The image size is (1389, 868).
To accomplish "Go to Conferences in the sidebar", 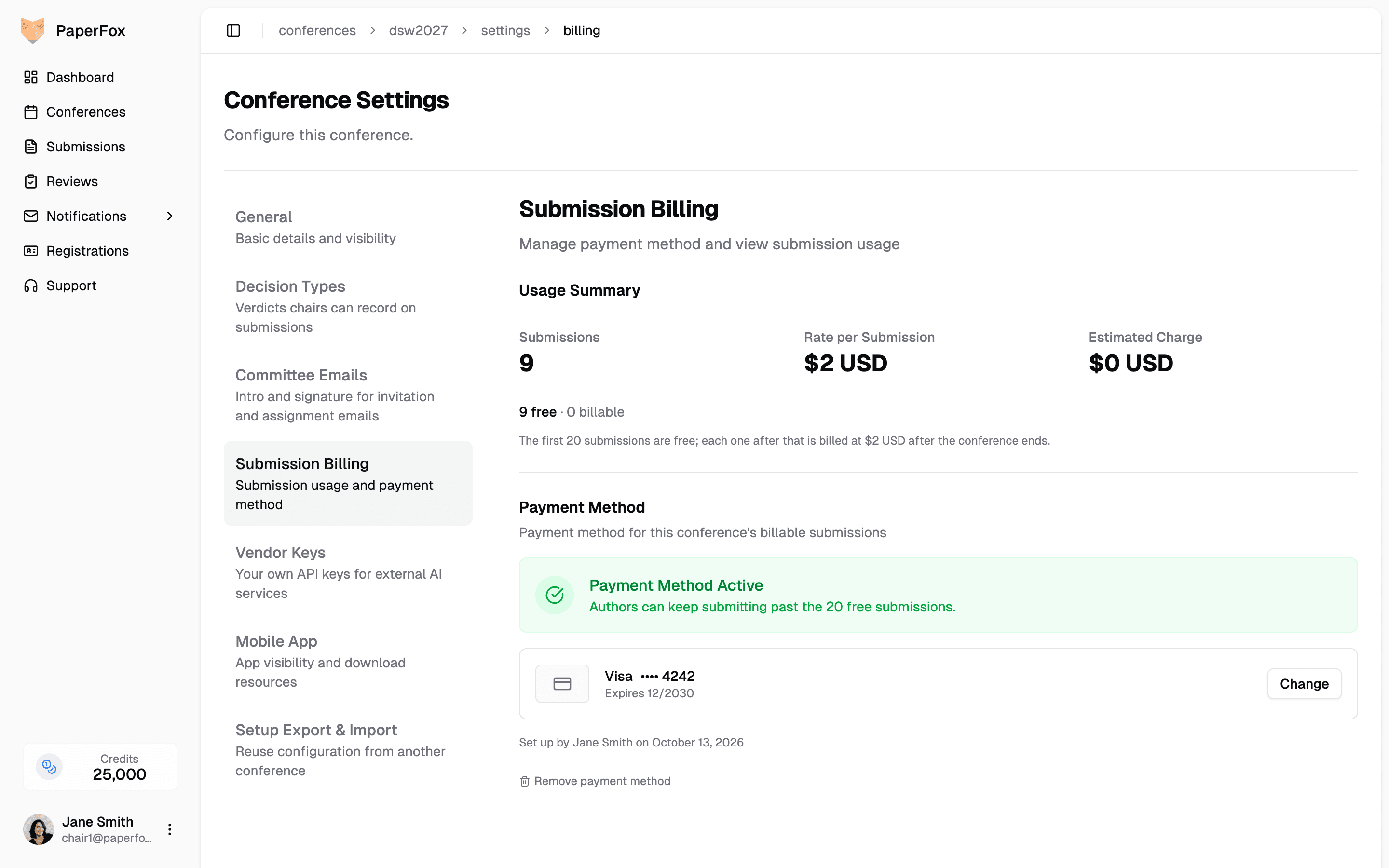I will pyautogui.click(x=100, y=112).
